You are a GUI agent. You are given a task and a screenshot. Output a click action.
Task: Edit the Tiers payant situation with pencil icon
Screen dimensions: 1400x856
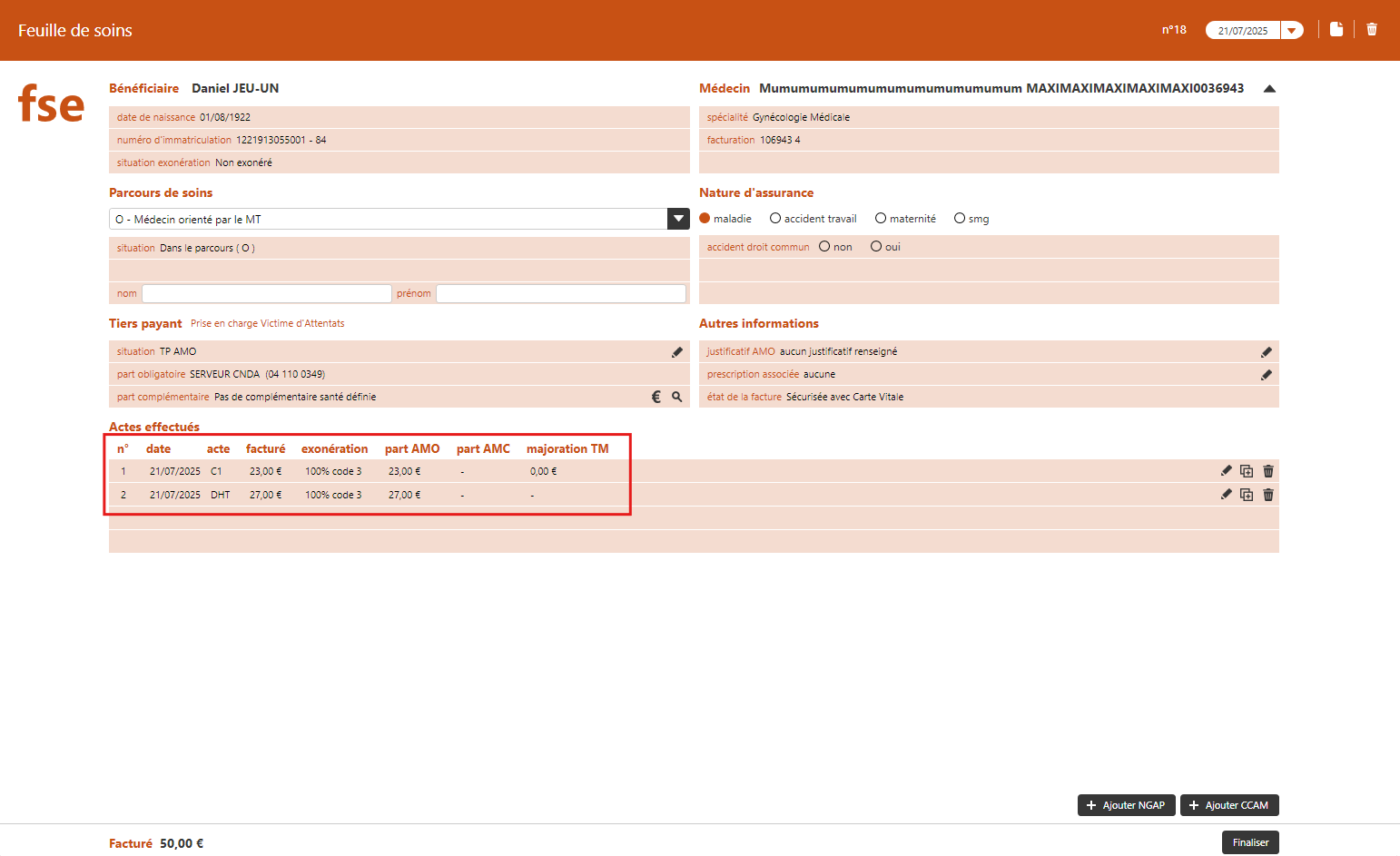pos(676,352)
